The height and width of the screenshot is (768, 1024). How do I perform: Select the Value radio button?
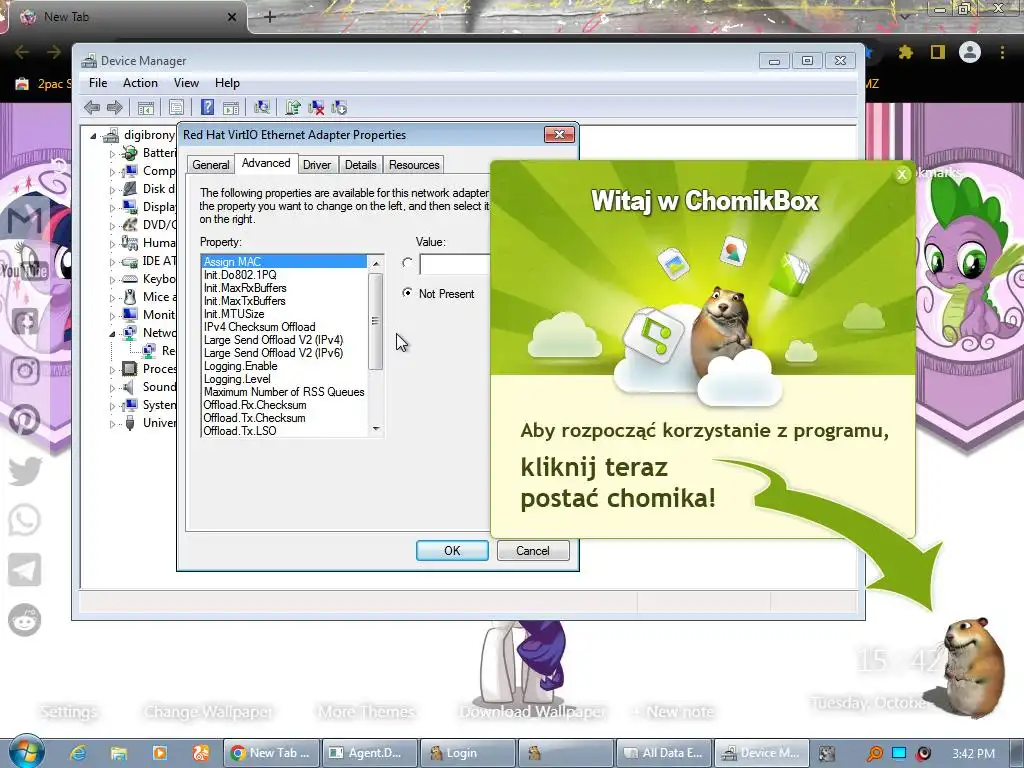(408, 263)
